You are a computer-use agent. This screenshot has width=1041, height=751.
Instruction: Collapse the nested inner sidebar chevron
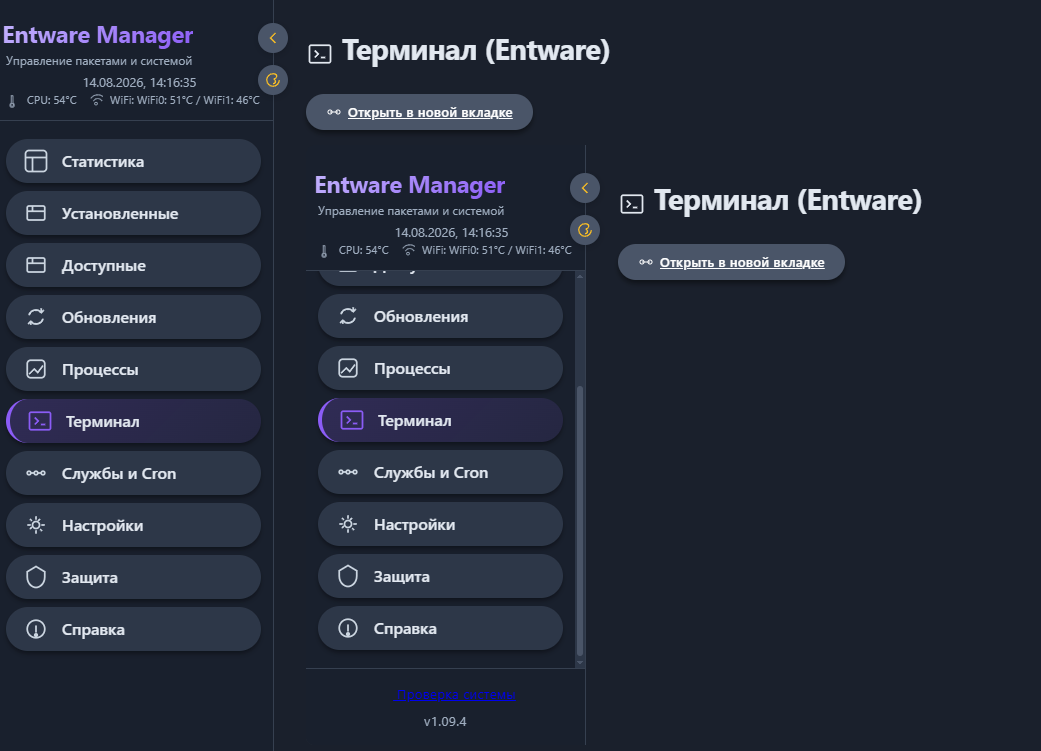click(x=585, y=188)
